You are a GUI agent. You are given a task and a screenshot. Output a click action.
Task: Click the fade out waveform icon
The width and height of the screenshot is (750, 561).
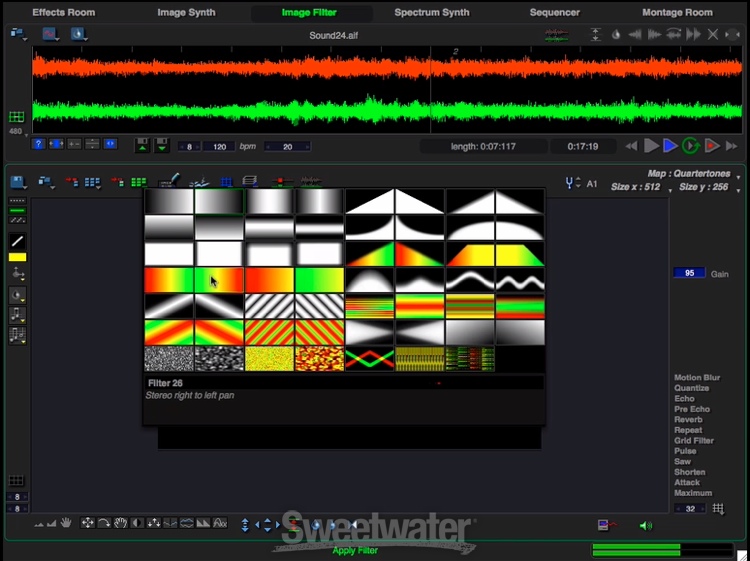654,34
